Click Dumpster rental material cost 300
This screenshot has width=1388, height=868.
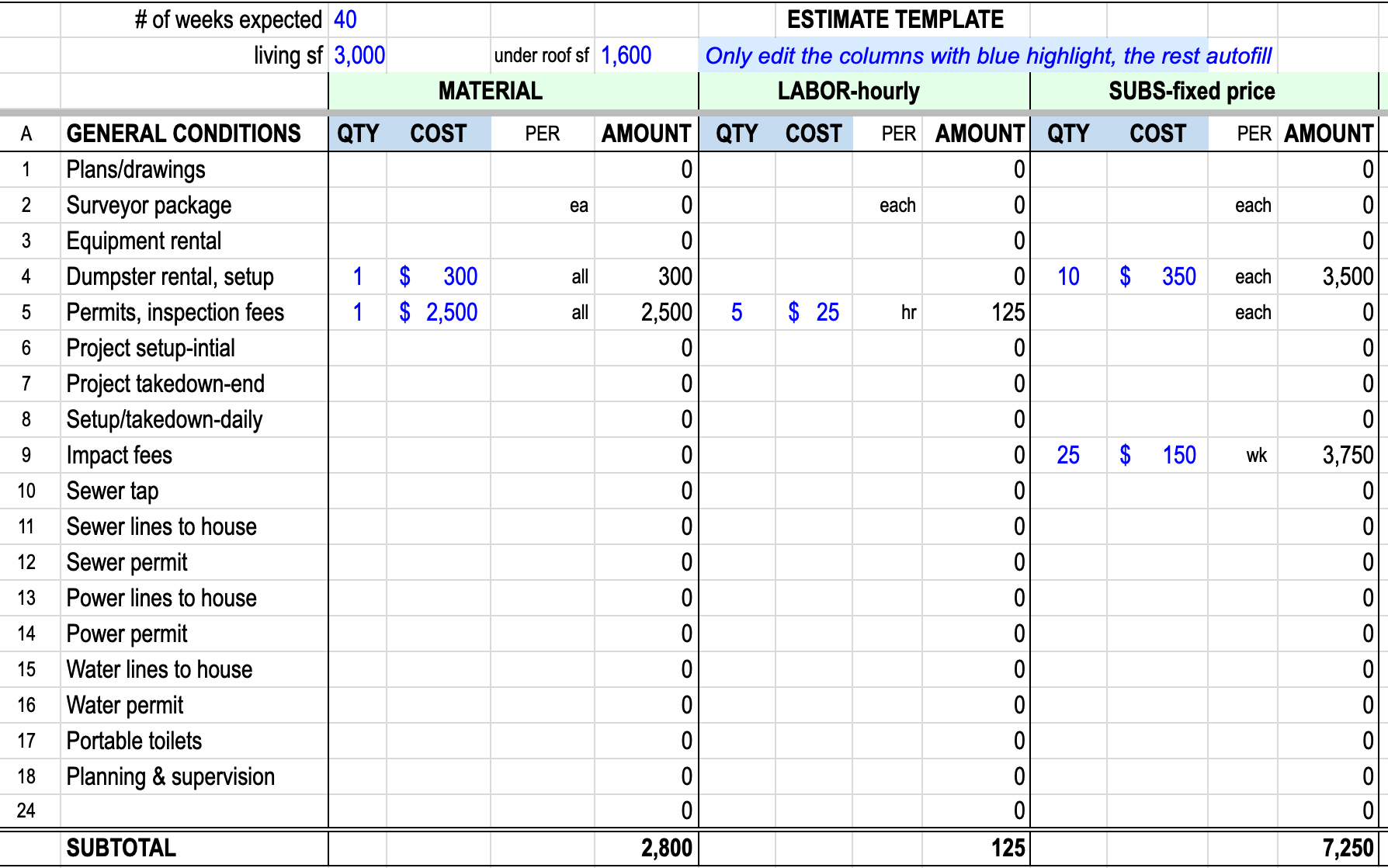pos(460,276)
